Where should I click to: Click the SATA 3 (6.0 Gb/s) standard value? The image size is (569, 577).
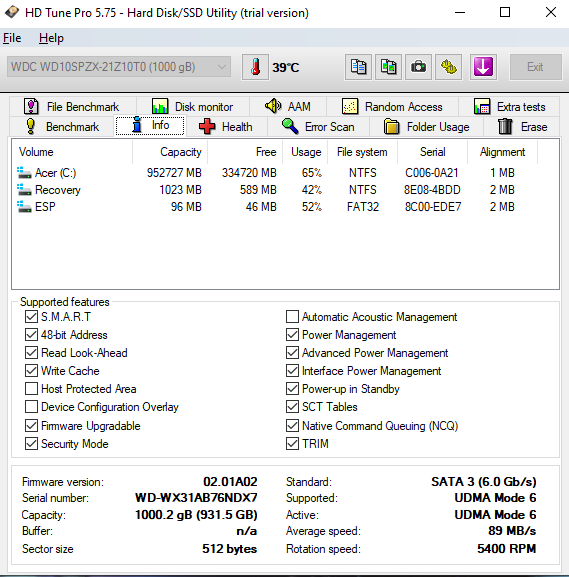[484, 482]
